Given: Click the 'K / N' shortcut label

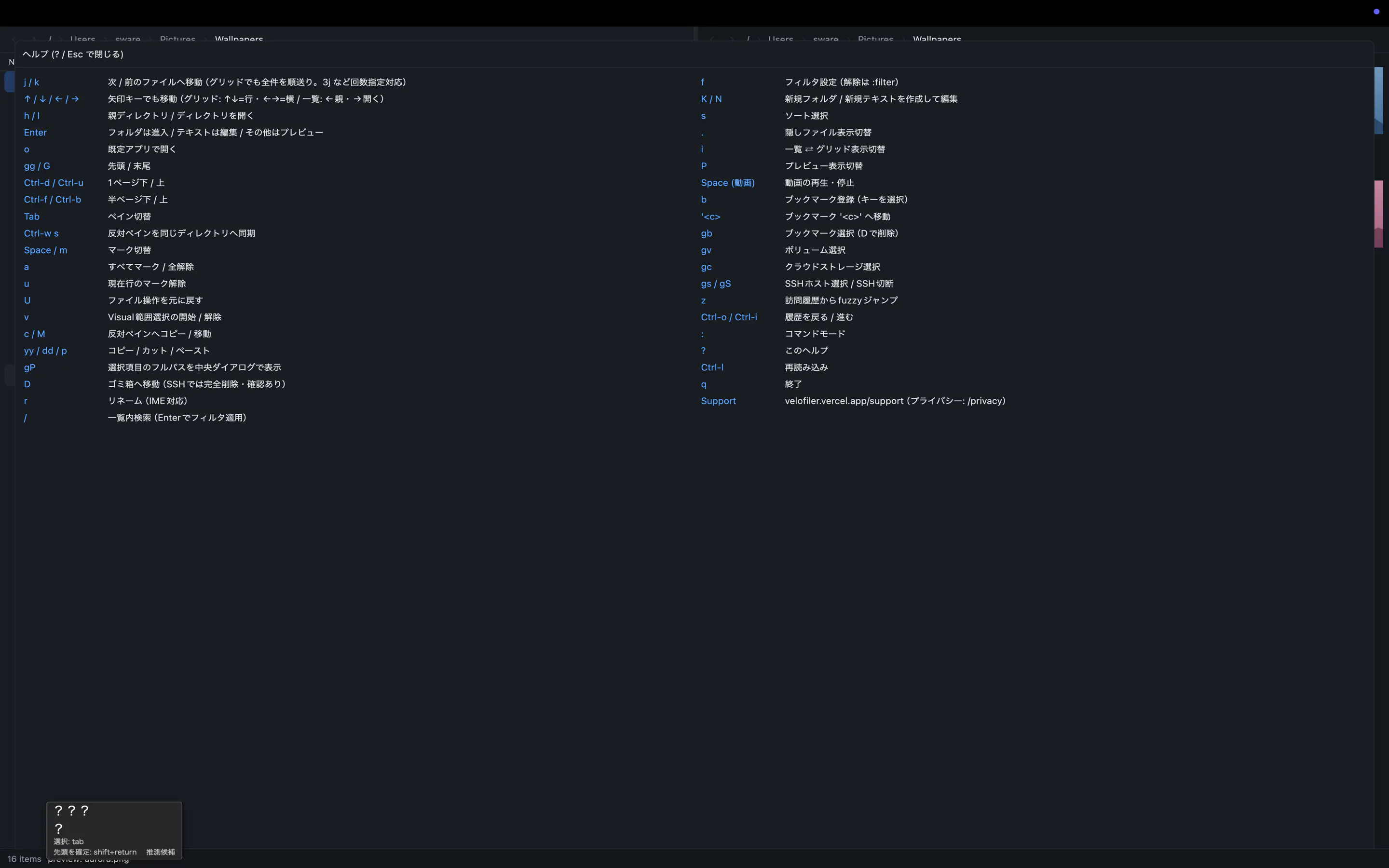Looking at the screenshot, I should 711,99.
